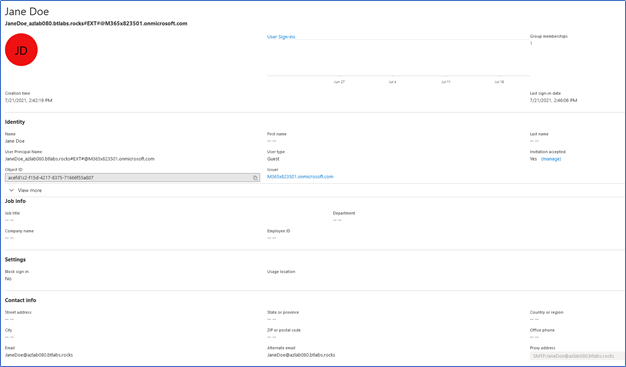Open the issuer M365x823501.onmicrosoft.com link
Viewport: 626px width, 367px height.
[x=300, y=177]
